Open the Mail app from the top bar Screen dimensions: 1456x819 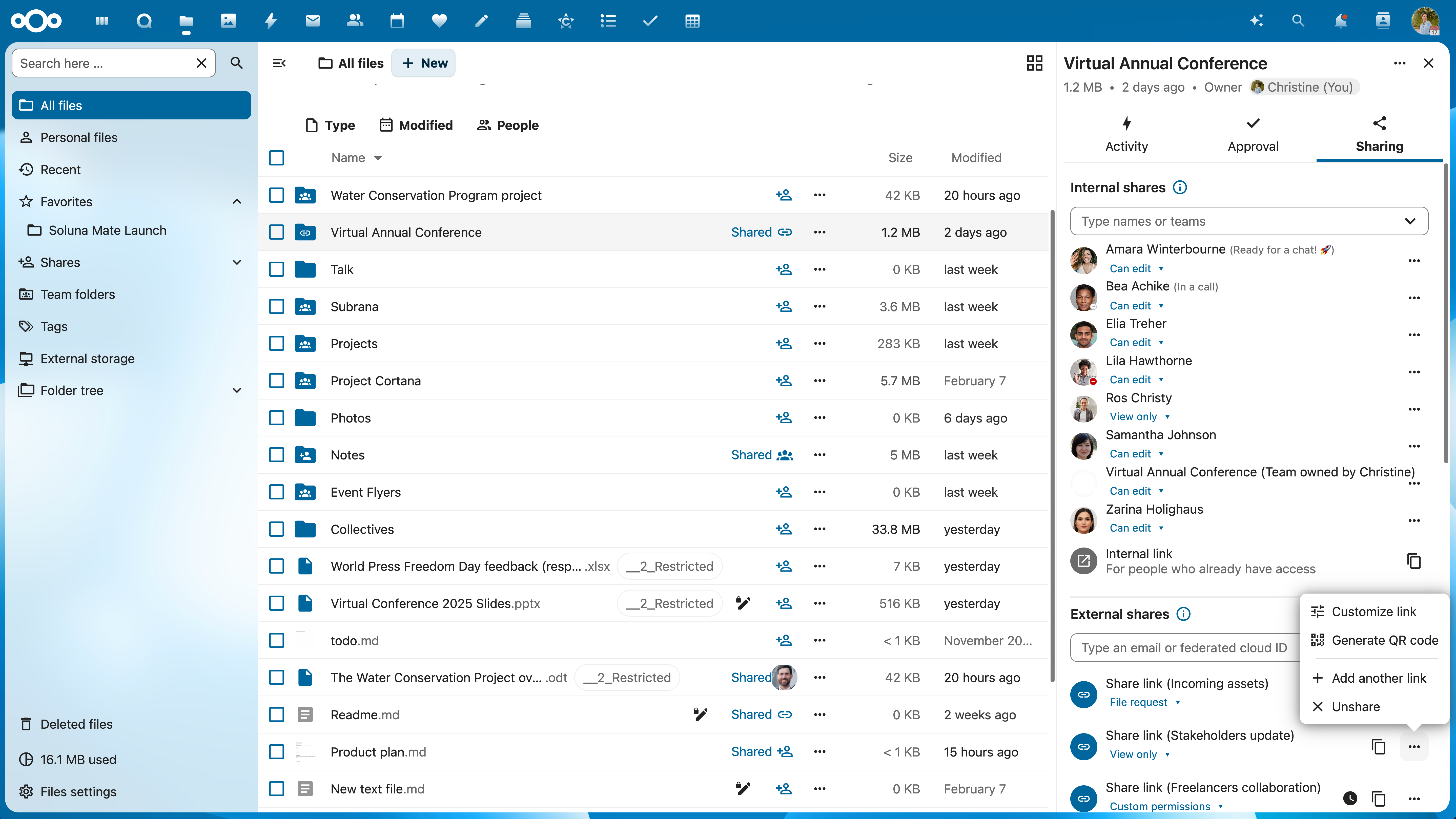(313, 21)
